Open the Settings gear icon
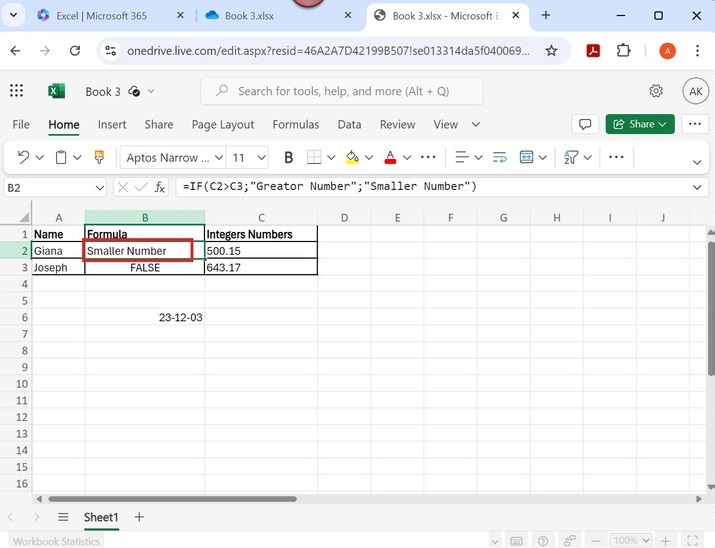 coord(656,91)
